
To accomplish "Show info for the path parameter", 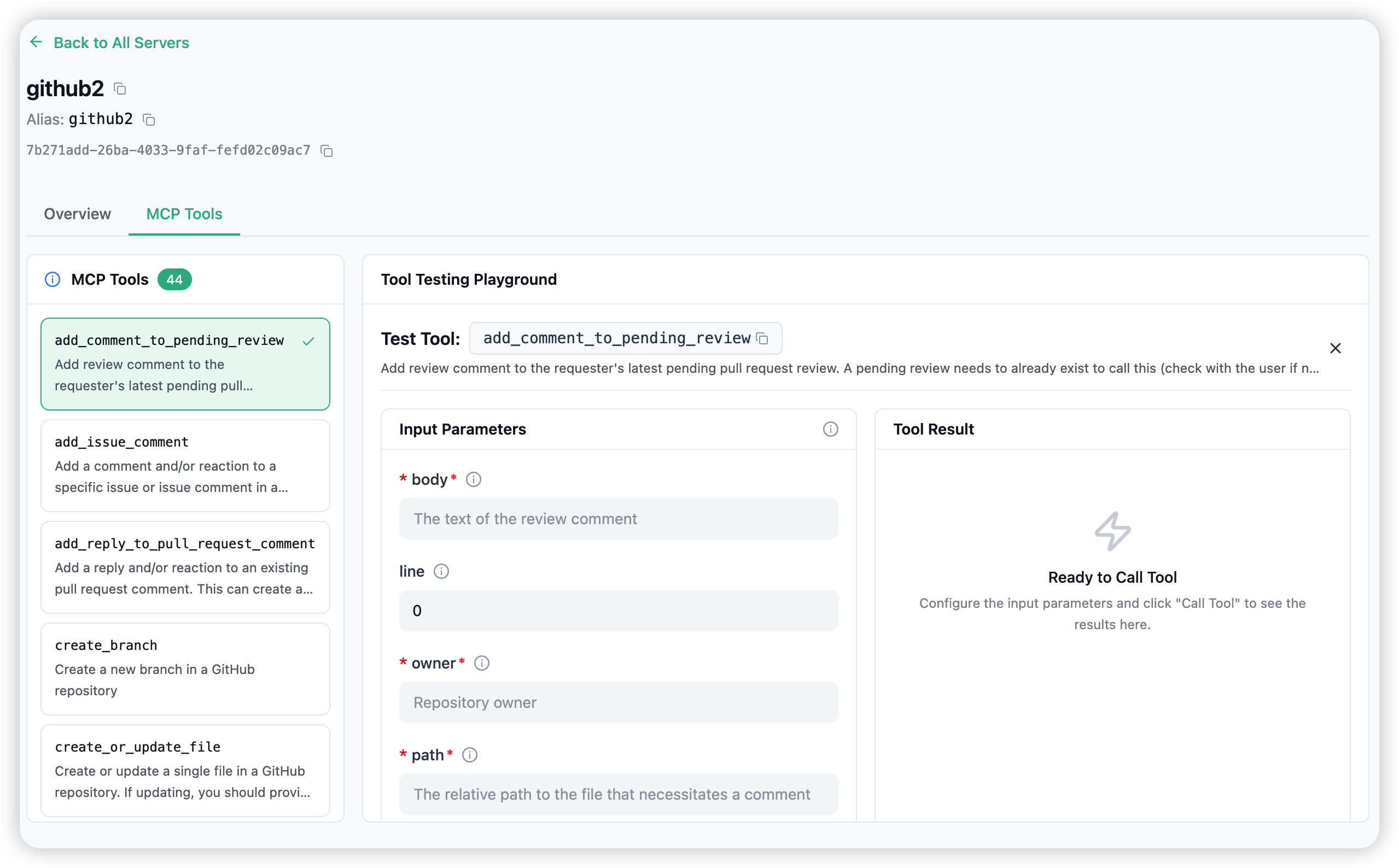I will pyautogui.click(x=470, y=755).
